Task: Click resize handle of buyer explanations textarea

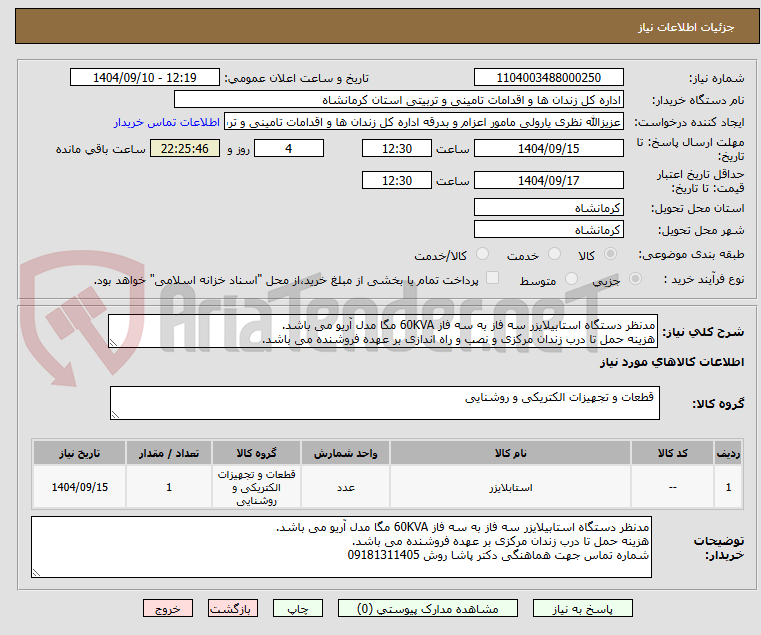Action: (37, 572)
